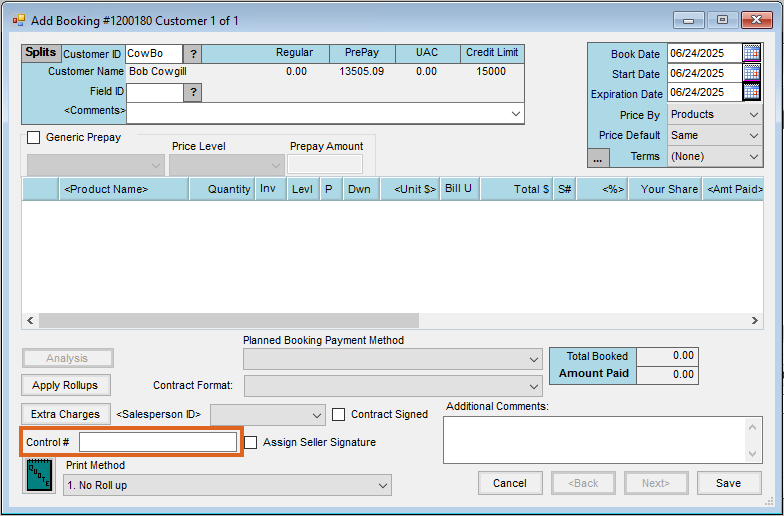
Task: Toggle Assign Seller Signature checkbox
Action: coord(250,442)
